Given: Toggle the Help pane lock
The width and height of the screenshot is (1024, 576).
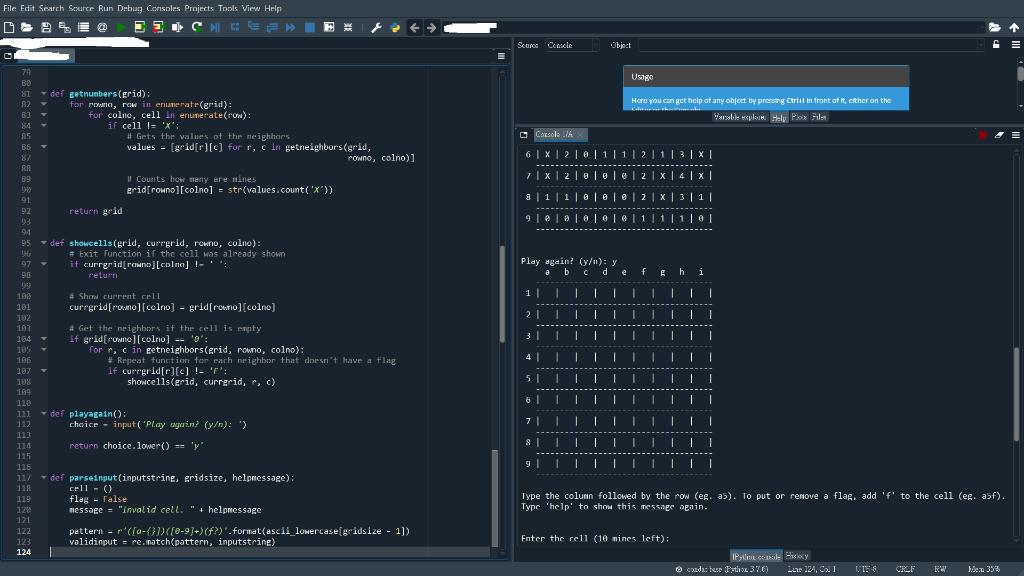Looking at the screenshot, I should coord(994,45).
